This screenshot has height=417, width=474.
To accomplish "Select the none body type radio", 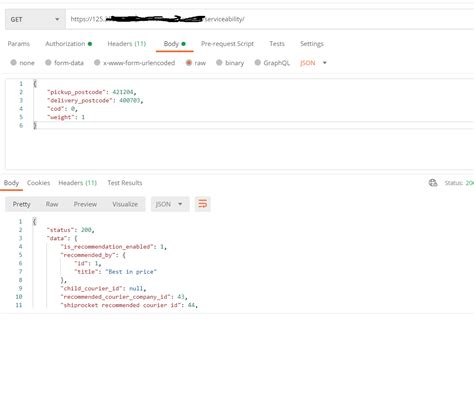I will tap(14, 62).
